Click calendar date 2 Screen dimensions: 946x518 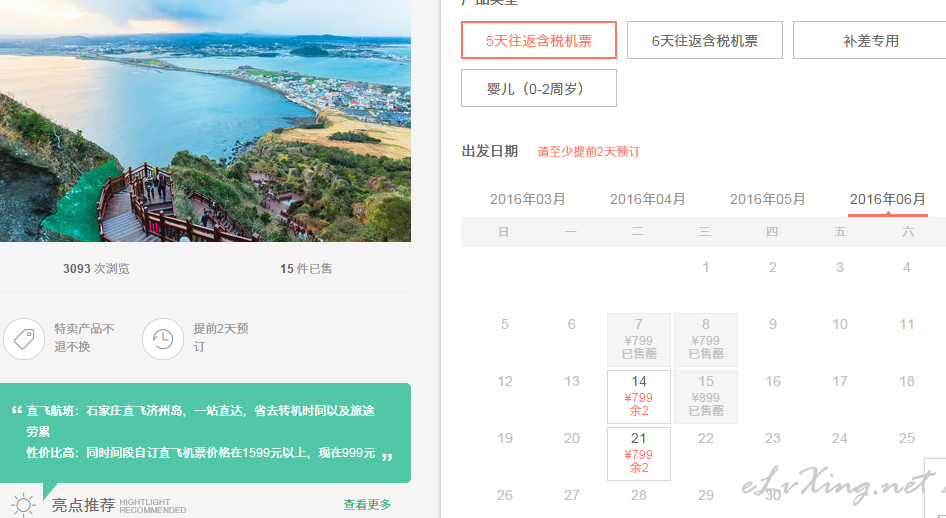(x=773, y=267)
